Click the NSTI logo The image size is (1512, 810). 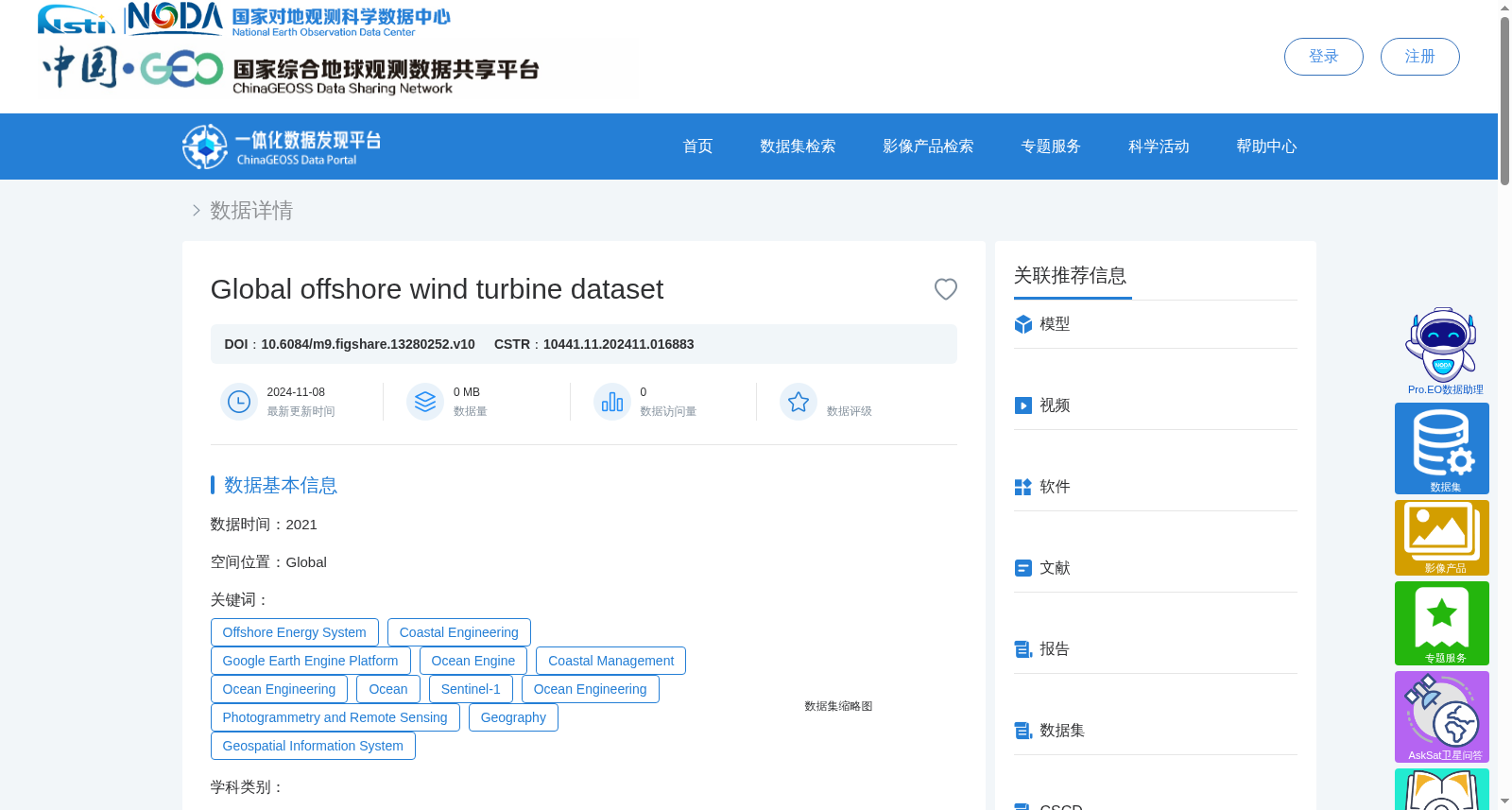(x=76, y=20)
